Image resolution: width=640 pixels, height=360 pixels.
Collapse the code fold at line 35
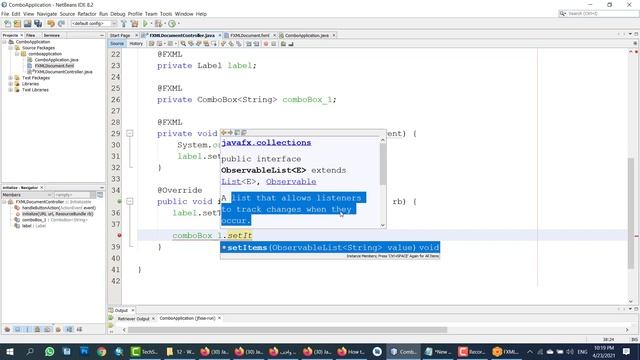click(x=129, y=201)
